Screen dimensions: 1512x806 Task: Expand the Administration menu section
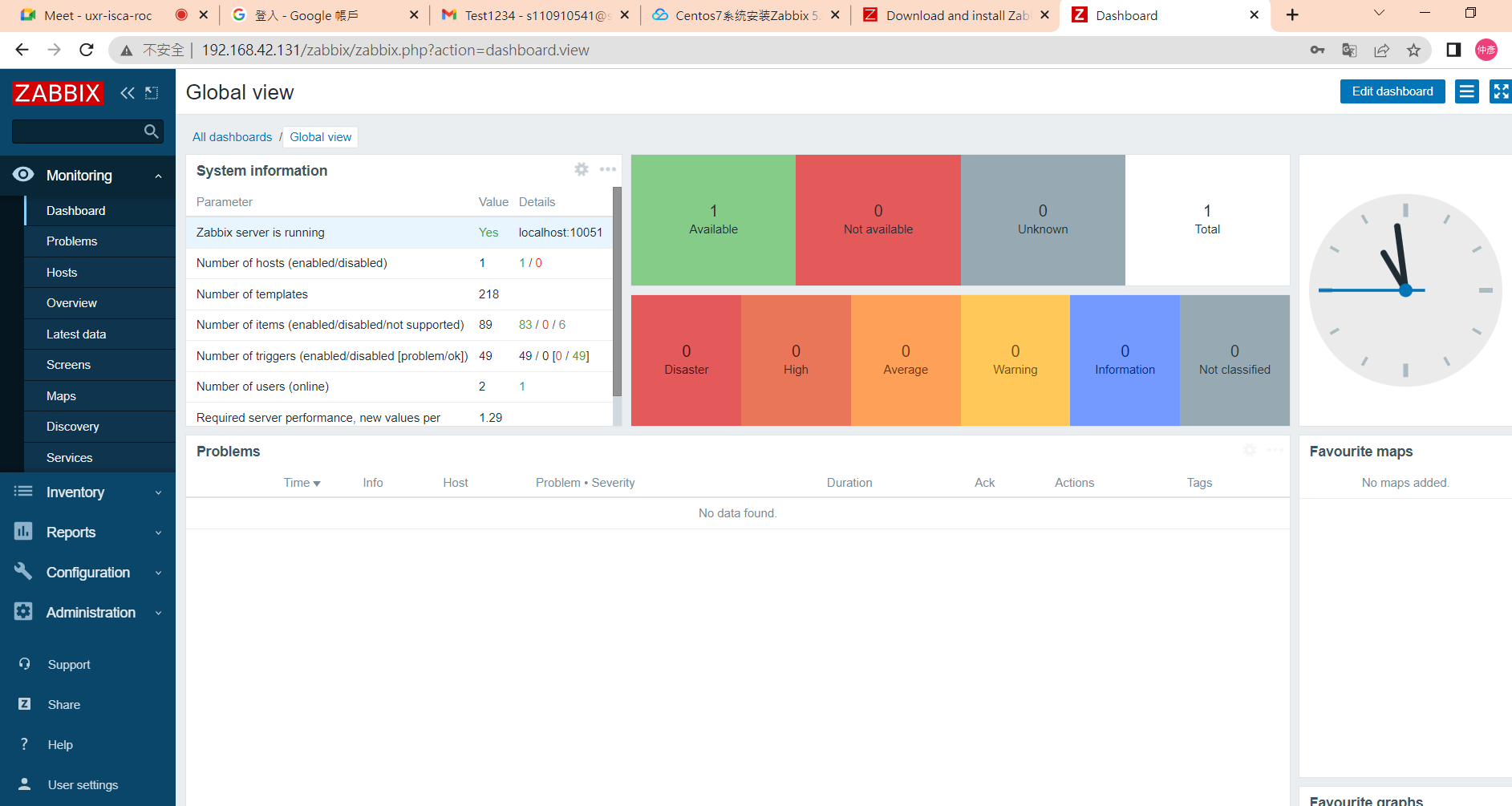click(158, 613)
